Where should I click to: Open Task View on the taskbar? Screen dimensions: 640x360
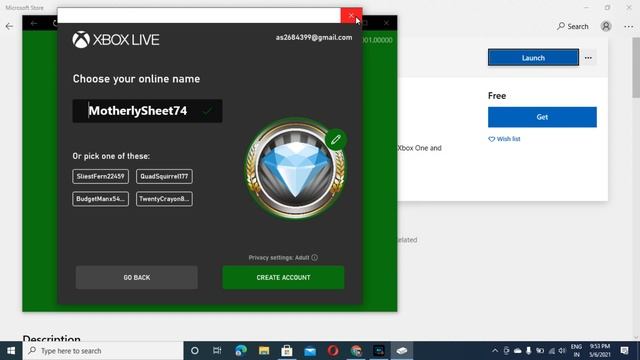click(217, 351)
